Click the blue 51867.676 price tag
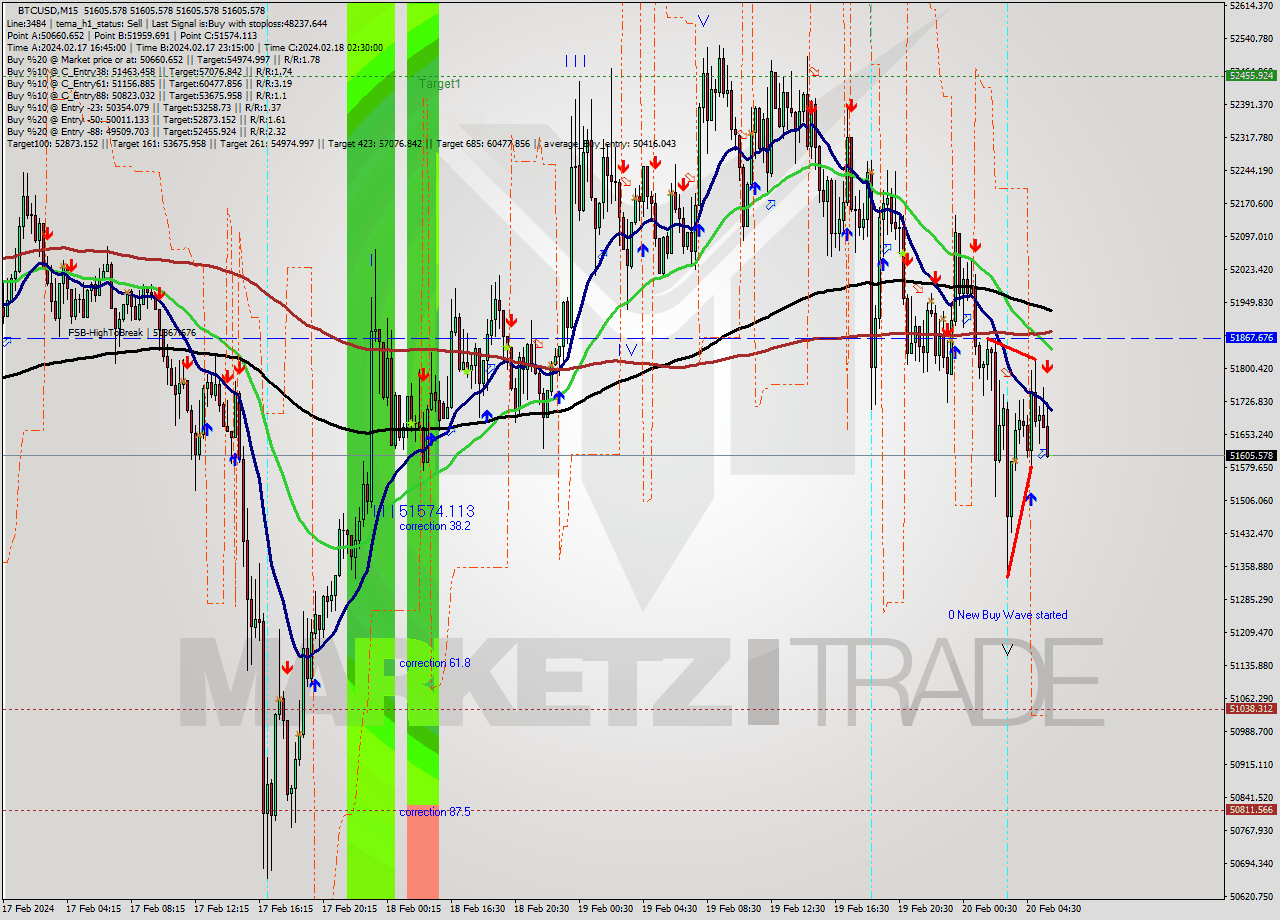The image size is (1280, 920). [x=1250, y=338]
